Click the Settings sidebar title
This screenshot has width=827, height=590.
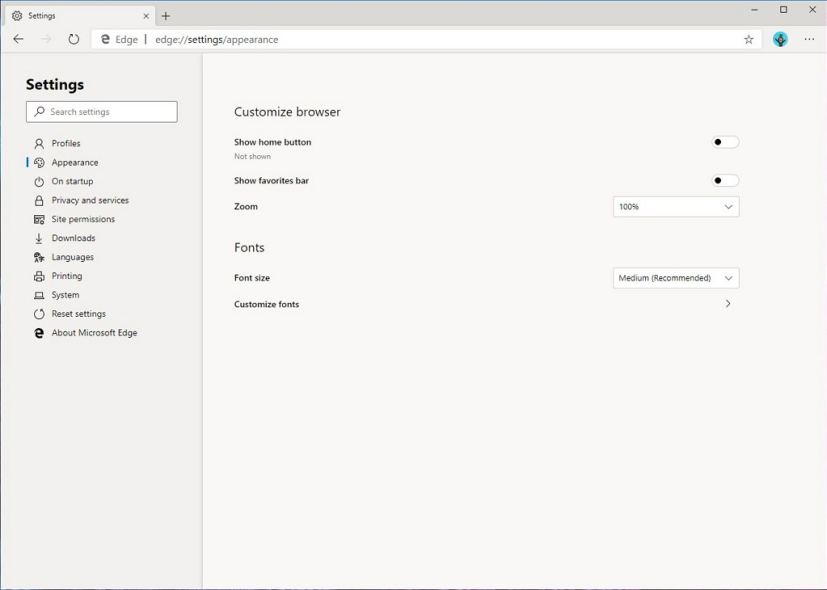[55, 85]
